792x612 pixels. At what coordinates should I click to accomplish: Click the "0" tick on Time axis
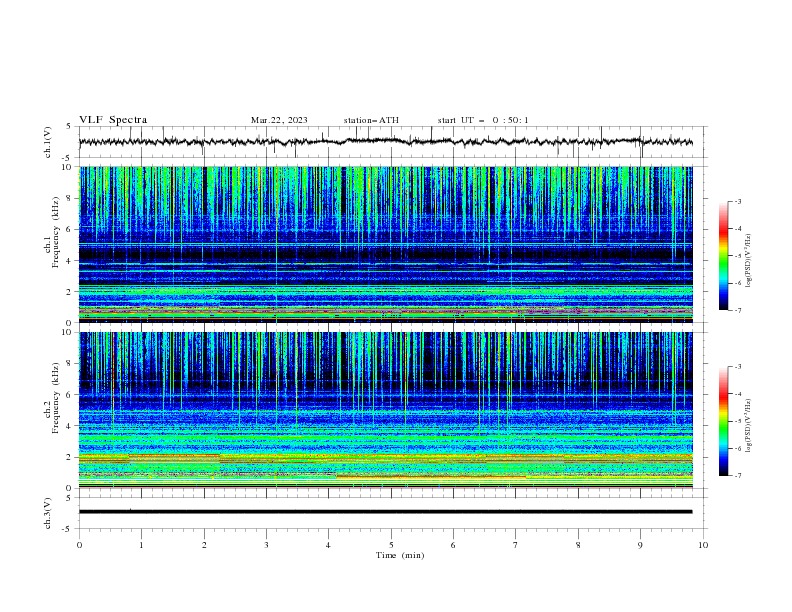point(79,545)
